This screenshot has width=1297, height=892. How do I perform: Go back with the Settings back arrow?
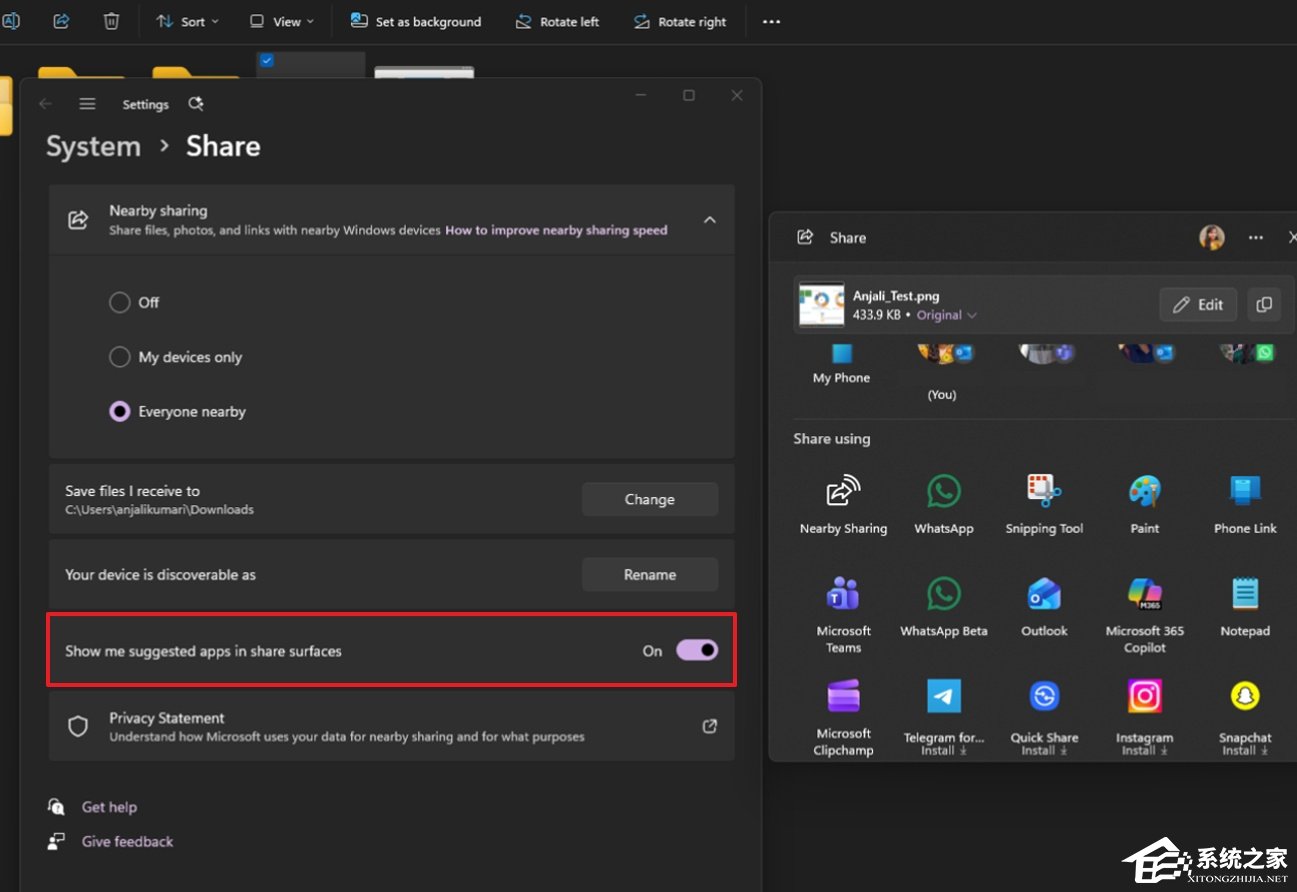coord(45,104)
